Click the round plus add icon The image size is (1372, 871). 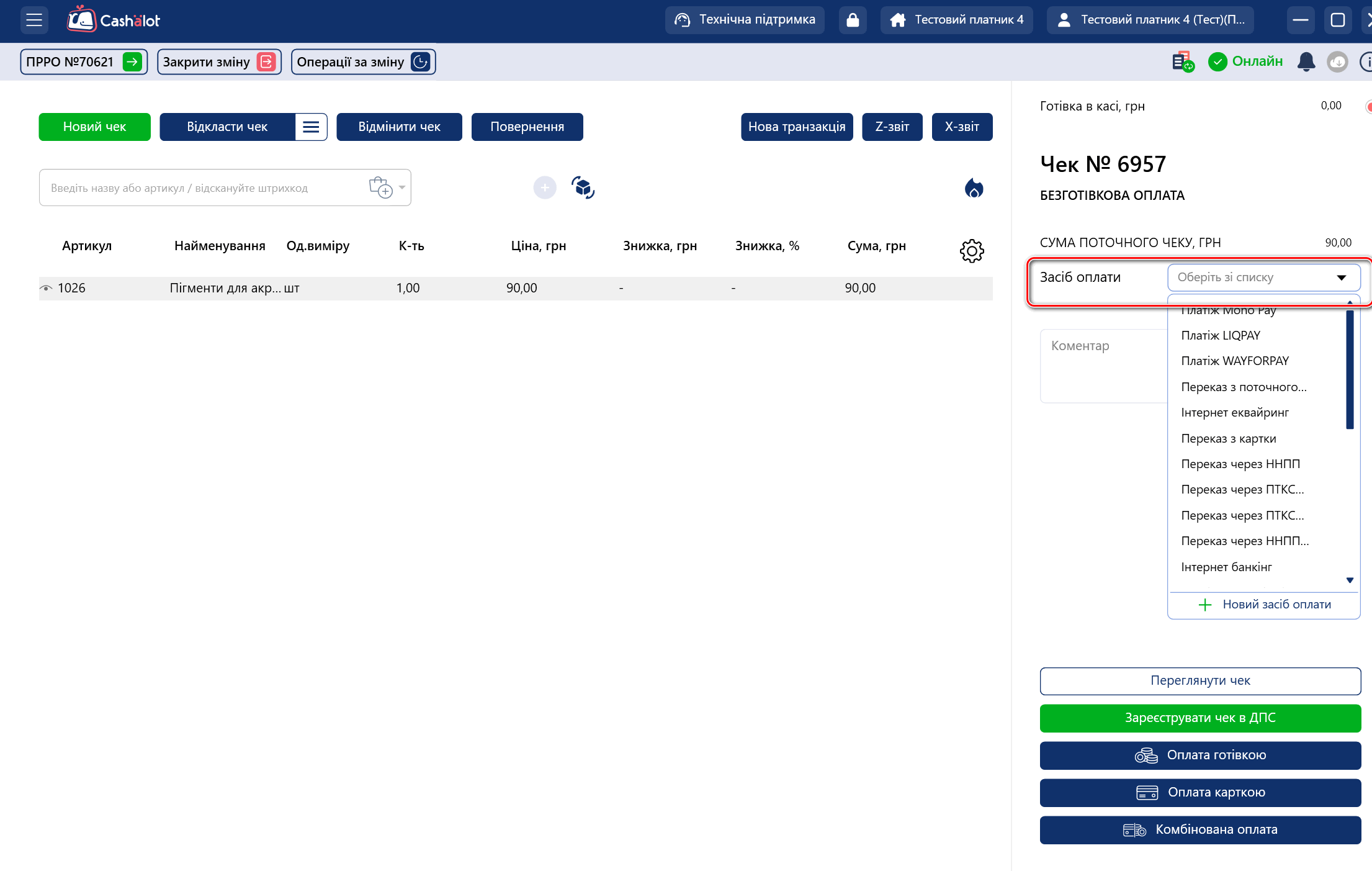tap(544, 187)
